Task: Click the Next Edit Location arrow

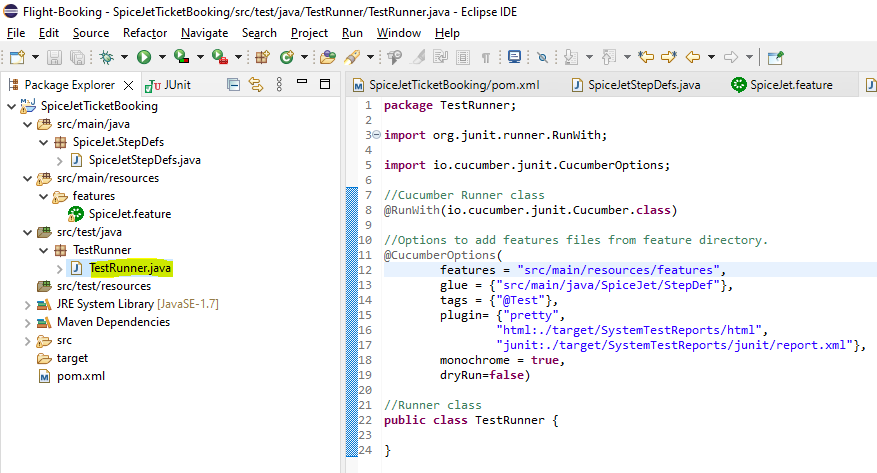Action: click(669, 57)
